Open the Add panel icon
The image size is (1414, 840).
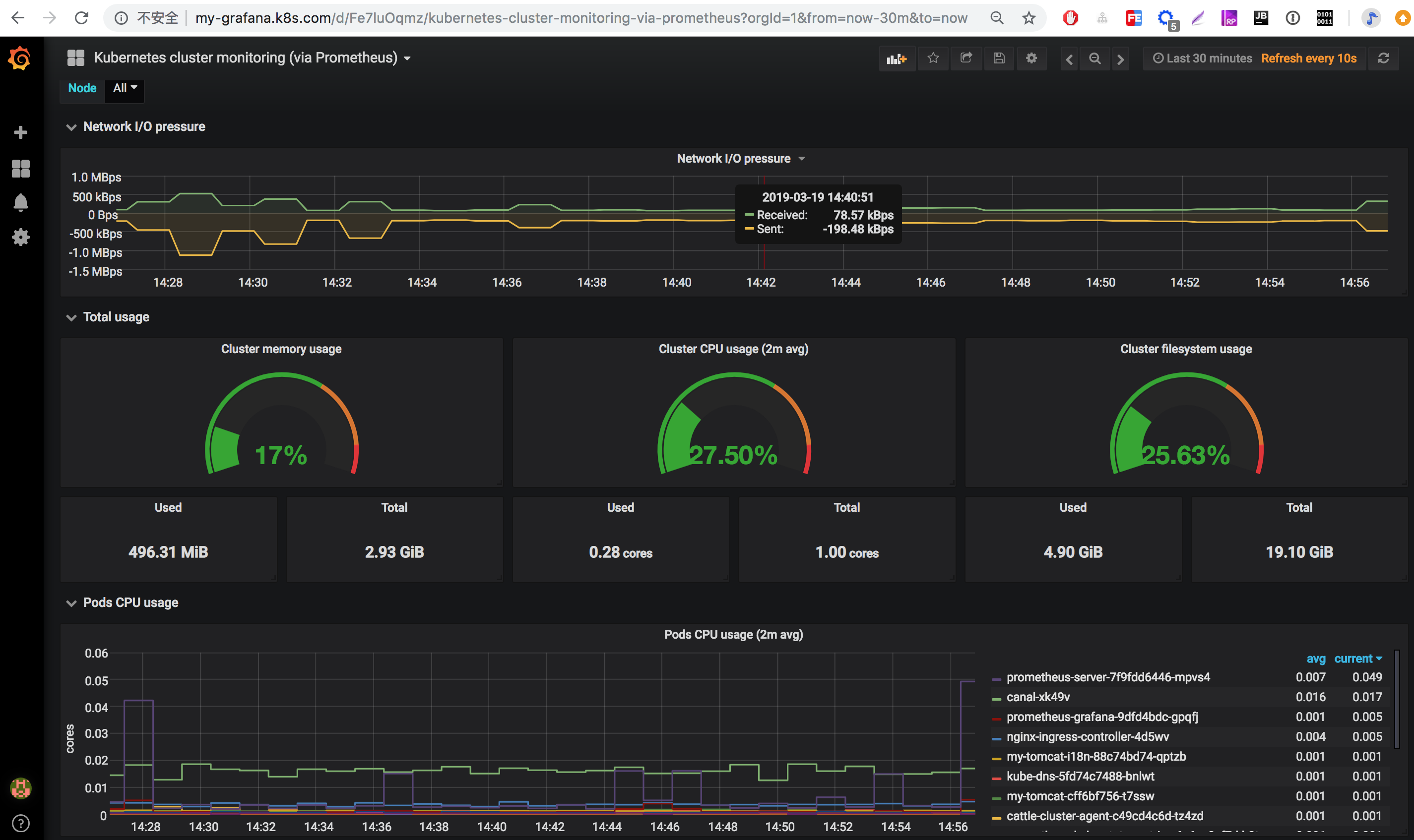(x=896, y=58)
